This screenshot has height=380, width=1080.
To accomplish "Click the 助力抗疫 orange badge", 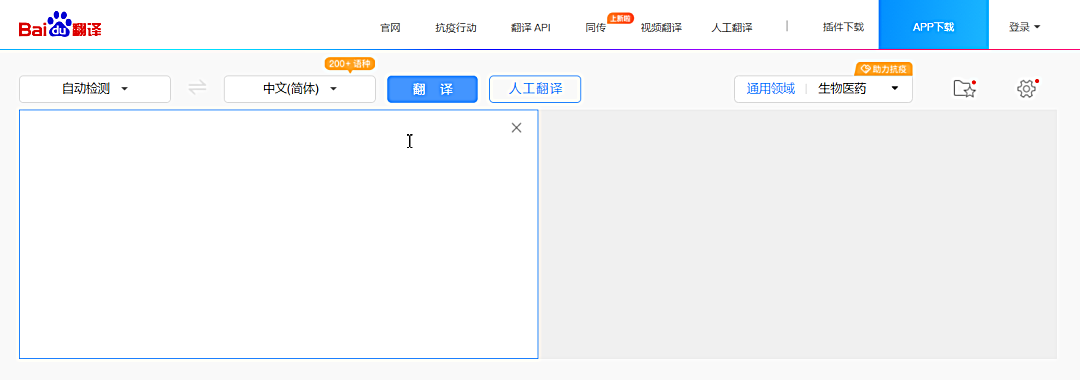I will [x=884, y=69].
